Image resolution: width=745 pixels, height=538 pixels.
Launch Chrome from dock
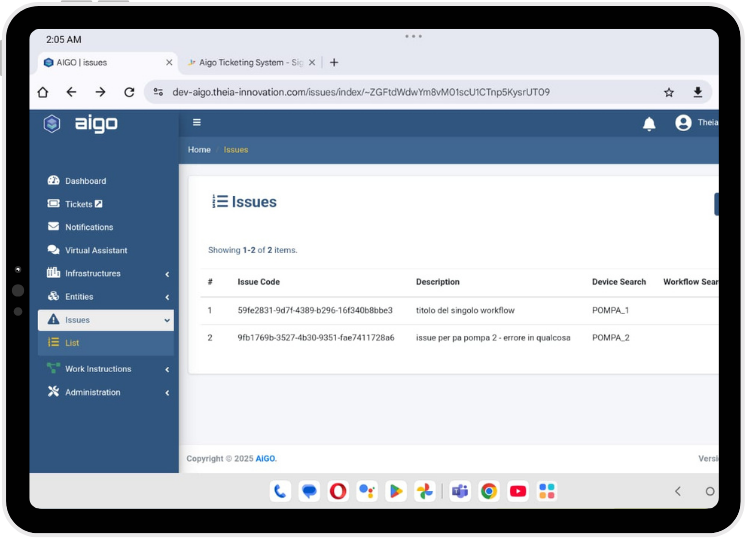(x=489, y=491)
